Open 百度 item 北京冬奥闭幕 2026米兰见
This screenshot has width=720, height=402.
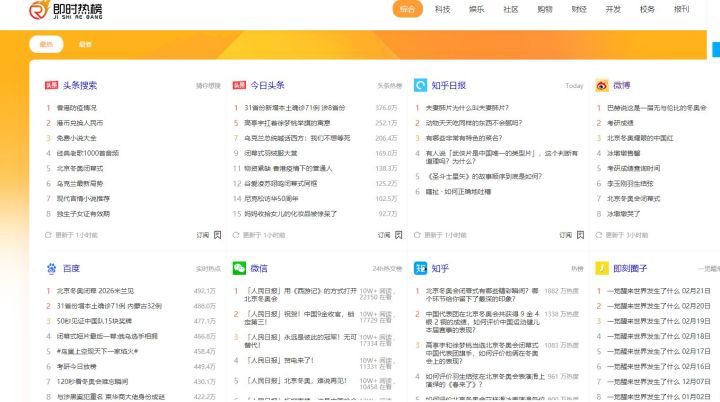click(x=95, y=291)
